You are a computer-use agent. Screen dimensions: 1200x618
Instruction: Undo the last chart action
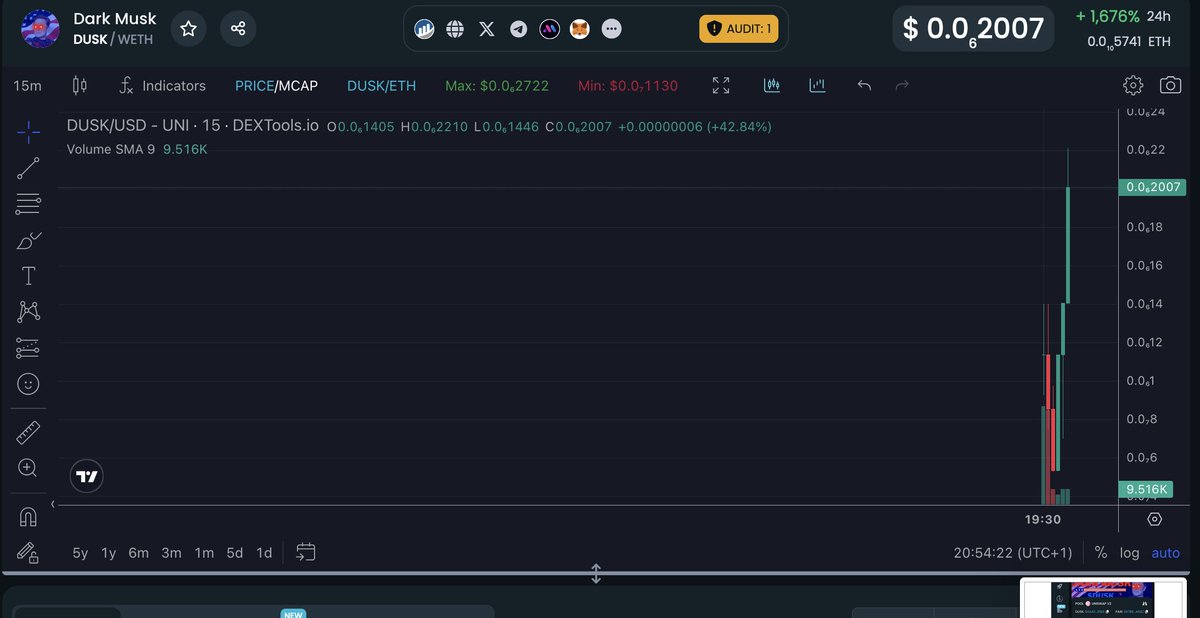click(x=865, y=86)
